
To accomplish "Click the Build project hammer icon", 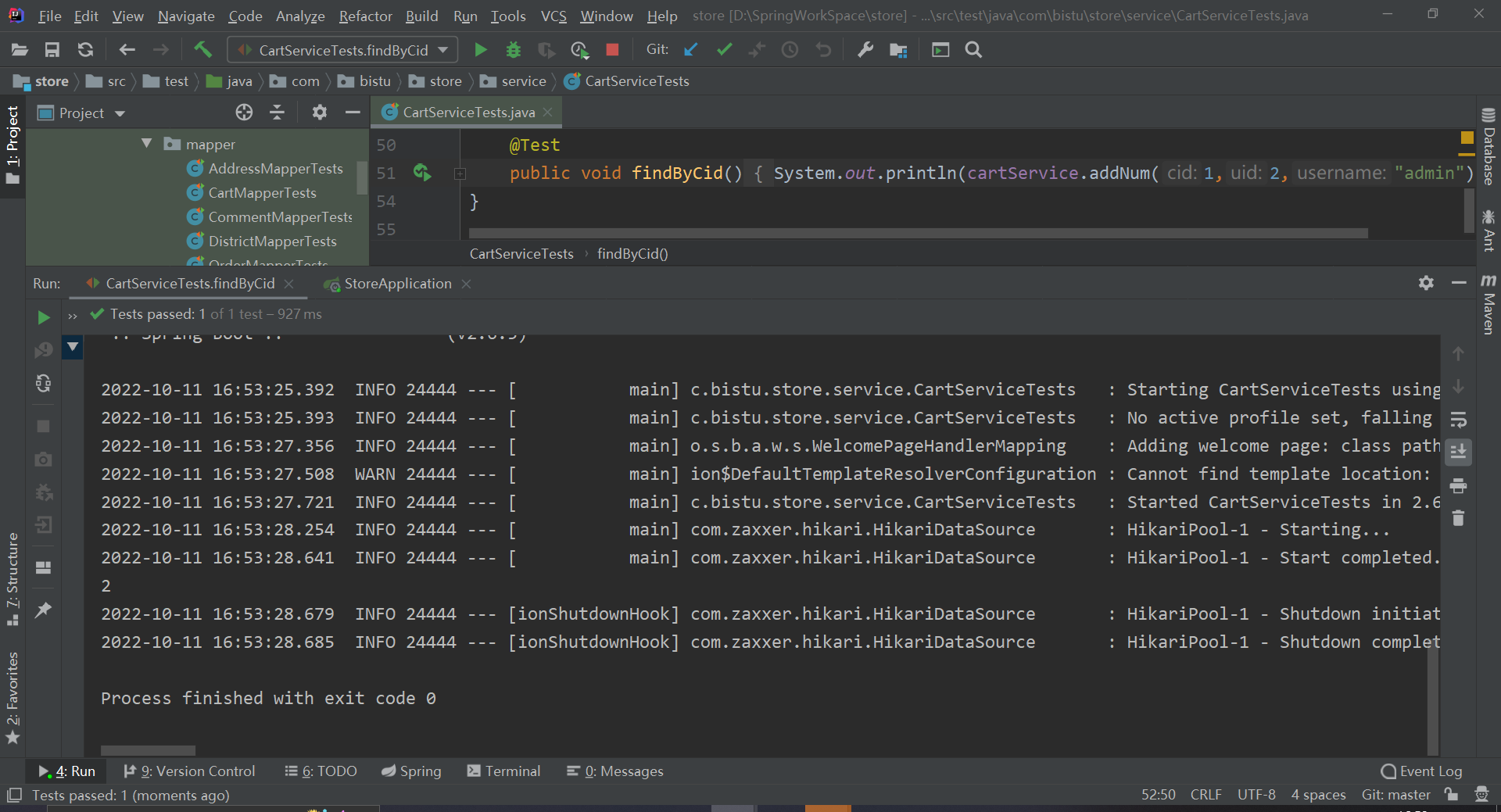I will point(202,50).
